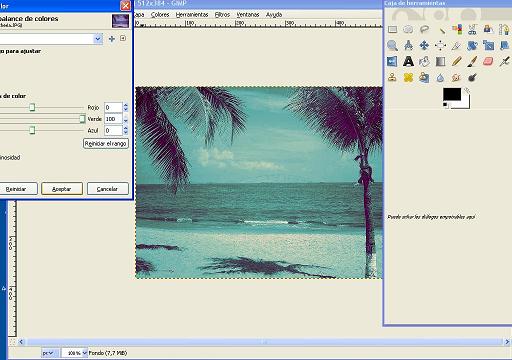Image resolution: width=512 pixels, height=360 pixels.
Task: Select the Ellipse Select tool
Action: click(x=408, y=30)
